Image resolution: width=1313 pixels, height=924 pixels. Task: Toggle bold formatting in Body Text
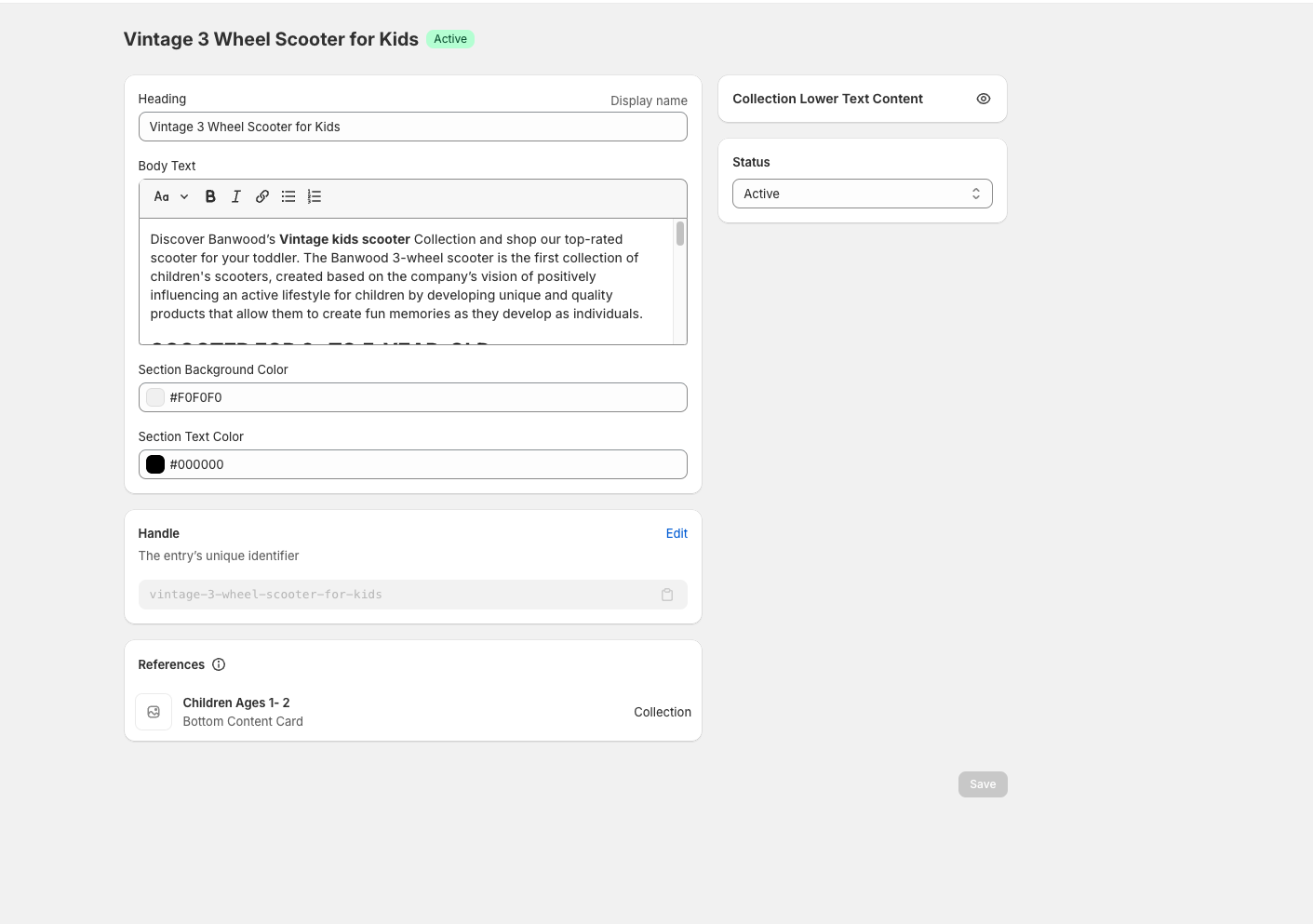pyautogui.click(x=210, y=196)
